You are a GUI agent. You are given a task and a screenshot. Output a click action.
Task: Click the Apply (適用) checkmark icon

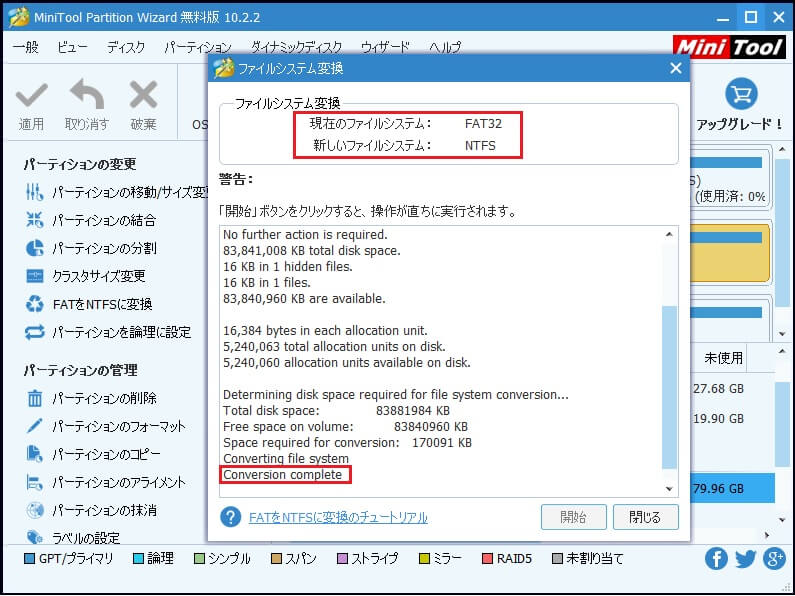31,95
